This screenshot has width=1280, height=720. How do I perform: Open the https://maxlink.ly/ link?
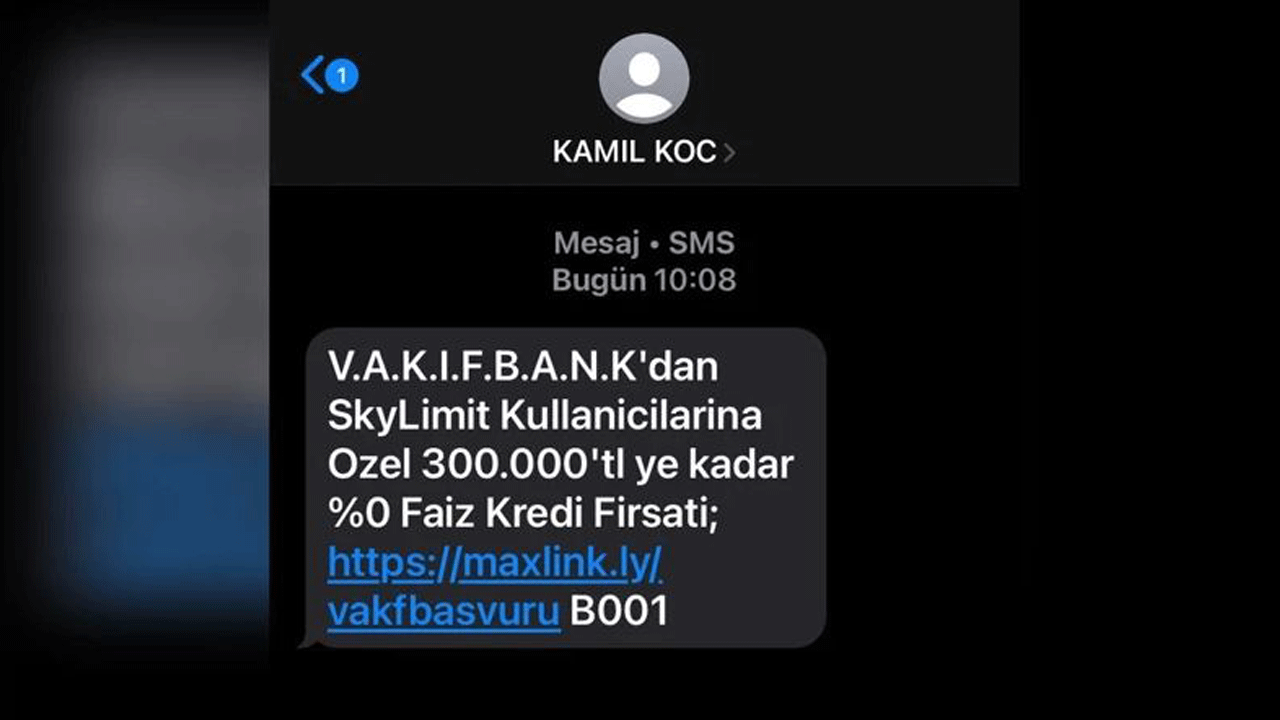(x=495, y=565)
